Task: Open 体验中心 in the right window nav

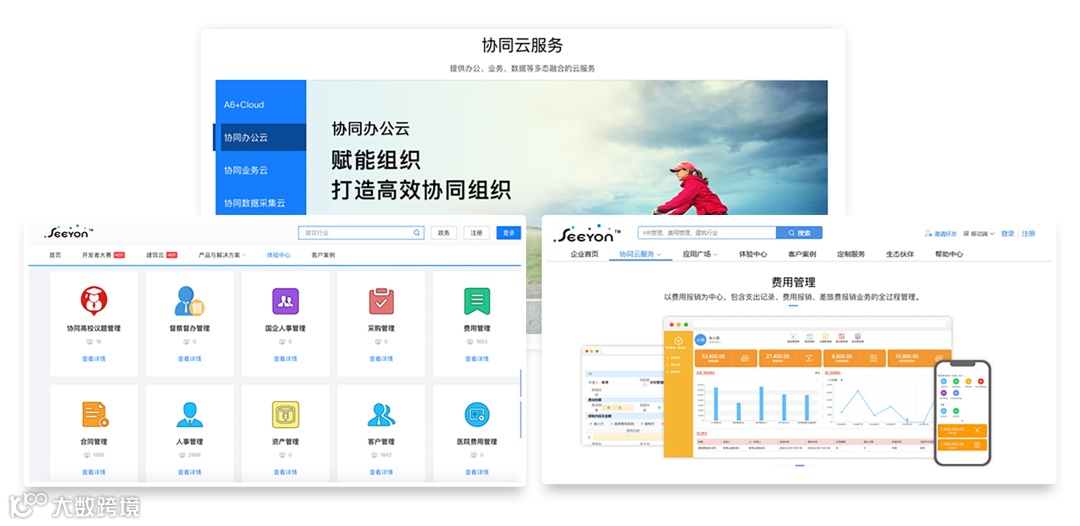Action: (x=753, y=254)
